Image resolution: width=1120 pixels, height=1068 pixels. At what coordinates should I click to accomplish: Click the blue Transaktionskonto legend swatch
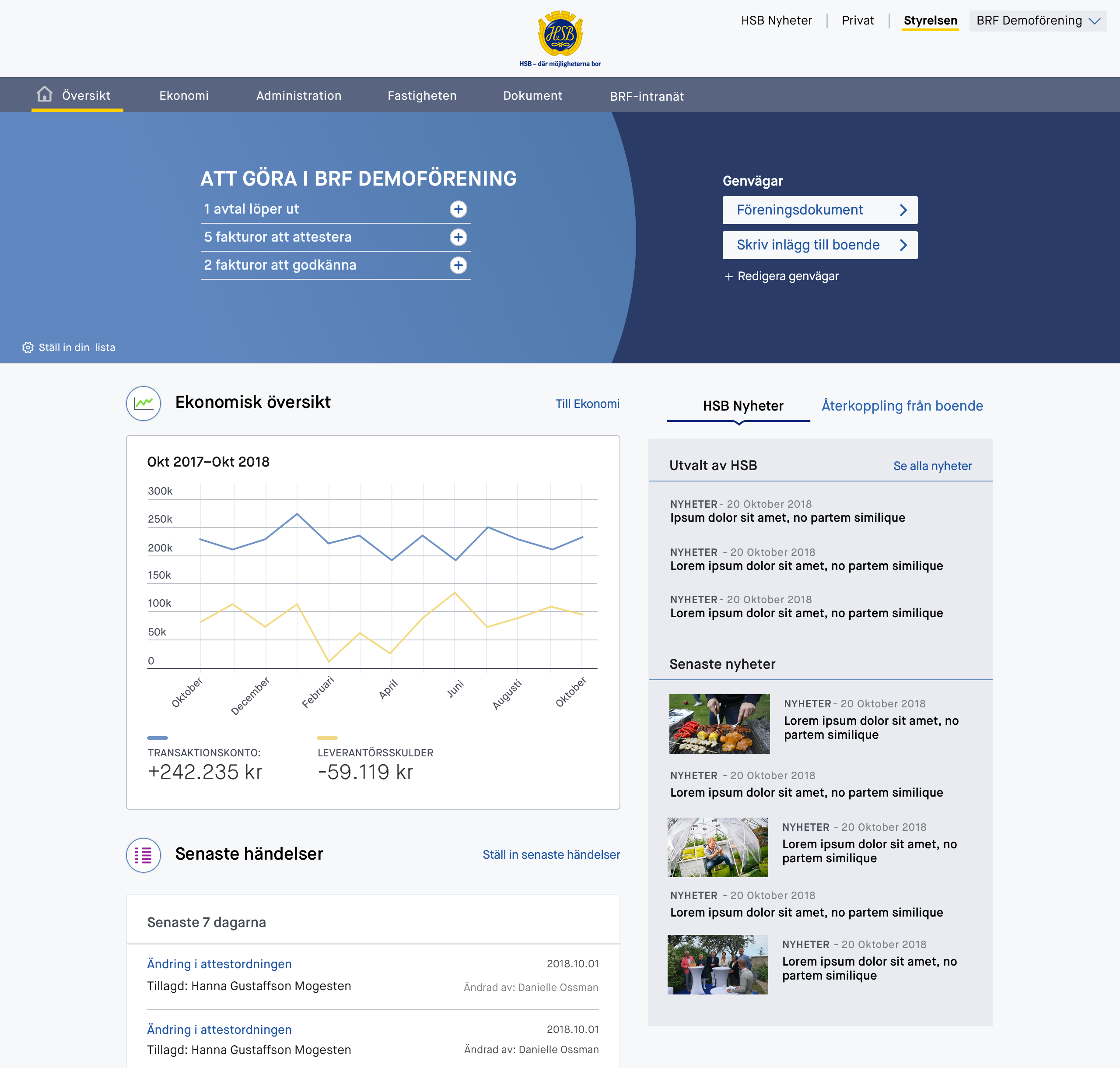pos(157,738)
